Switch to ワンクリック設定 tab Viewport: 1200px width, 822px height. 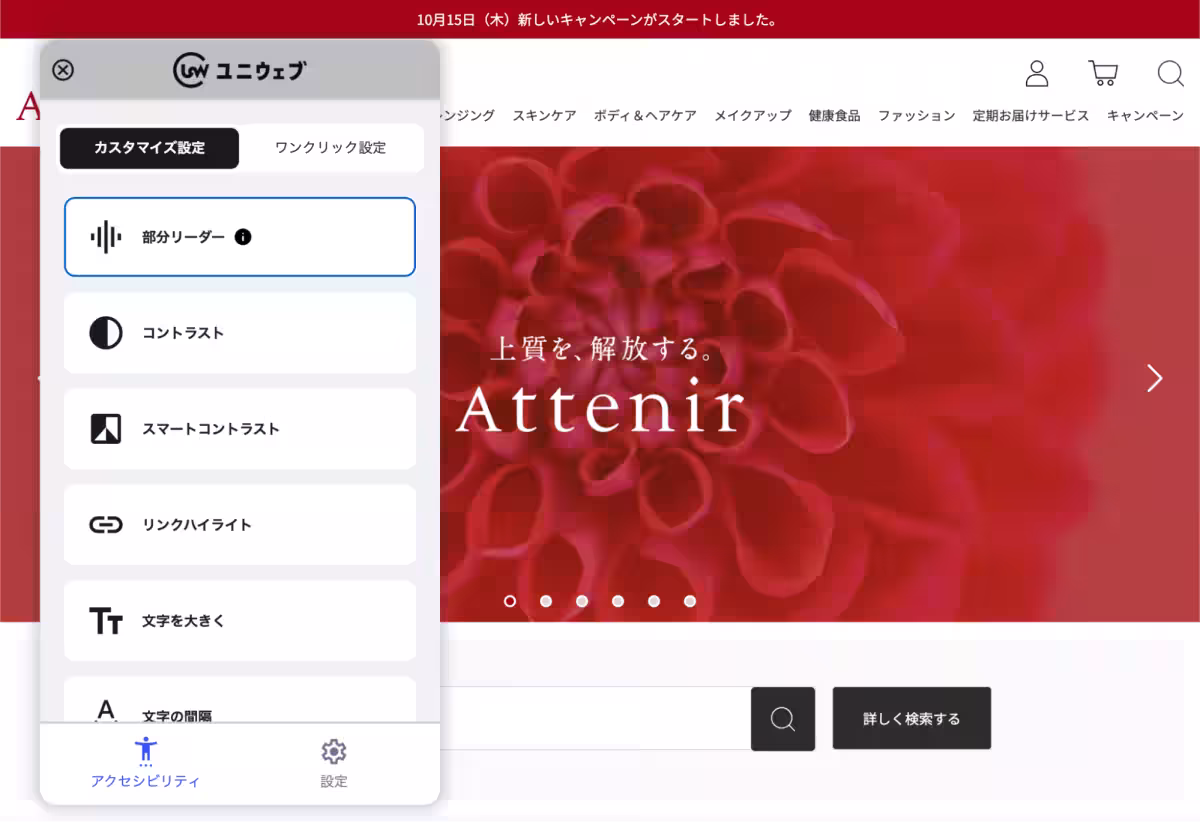(x=330, y=148)
